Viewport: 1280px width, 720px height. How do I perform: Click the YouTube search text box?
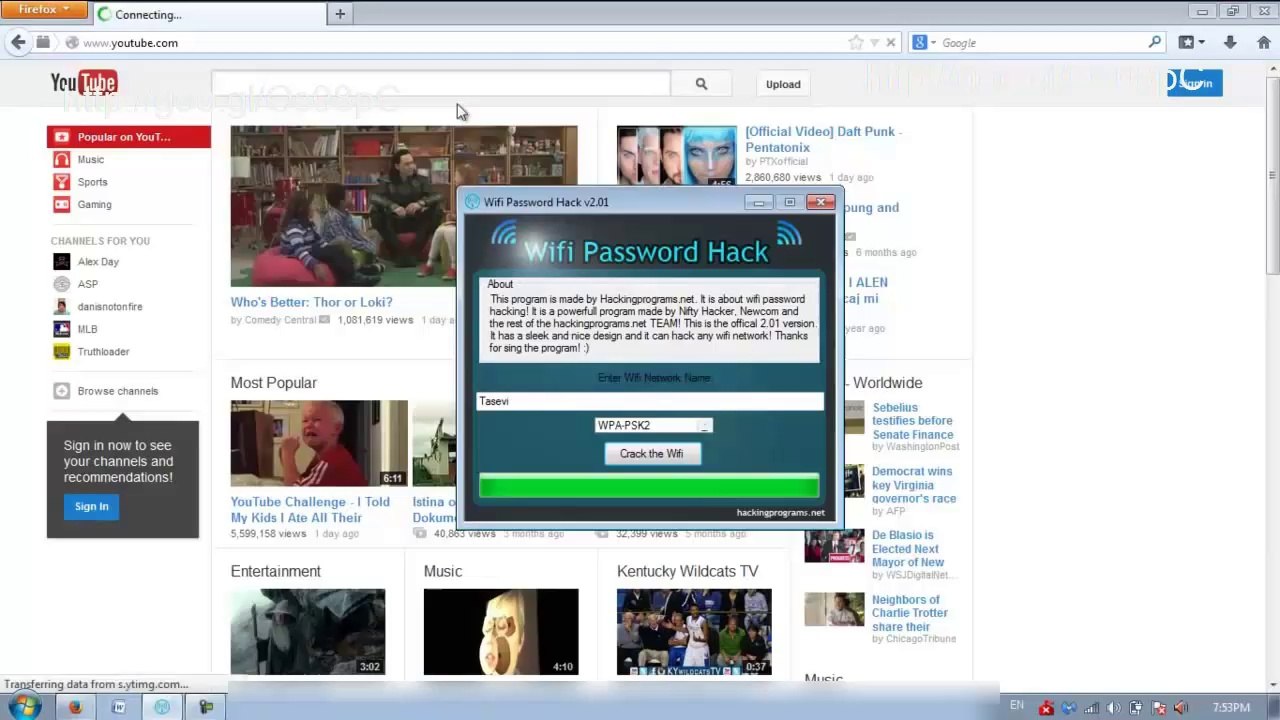coord(441,84)
